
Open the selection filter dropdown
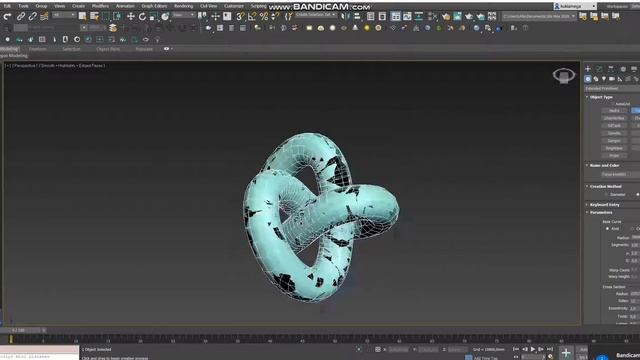(64, 16)
